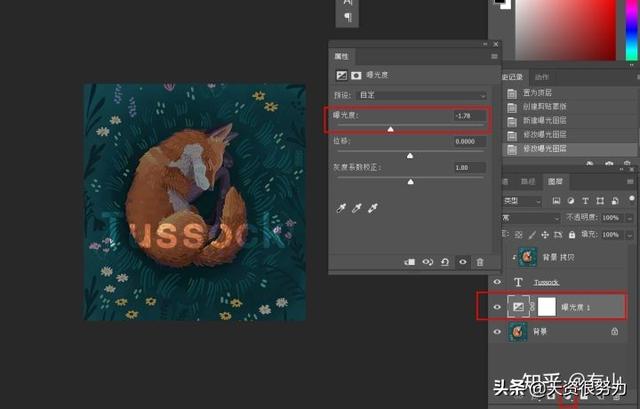Hide the 背景 layer
Screen dimensions: 640x409
tap(497, 330)
